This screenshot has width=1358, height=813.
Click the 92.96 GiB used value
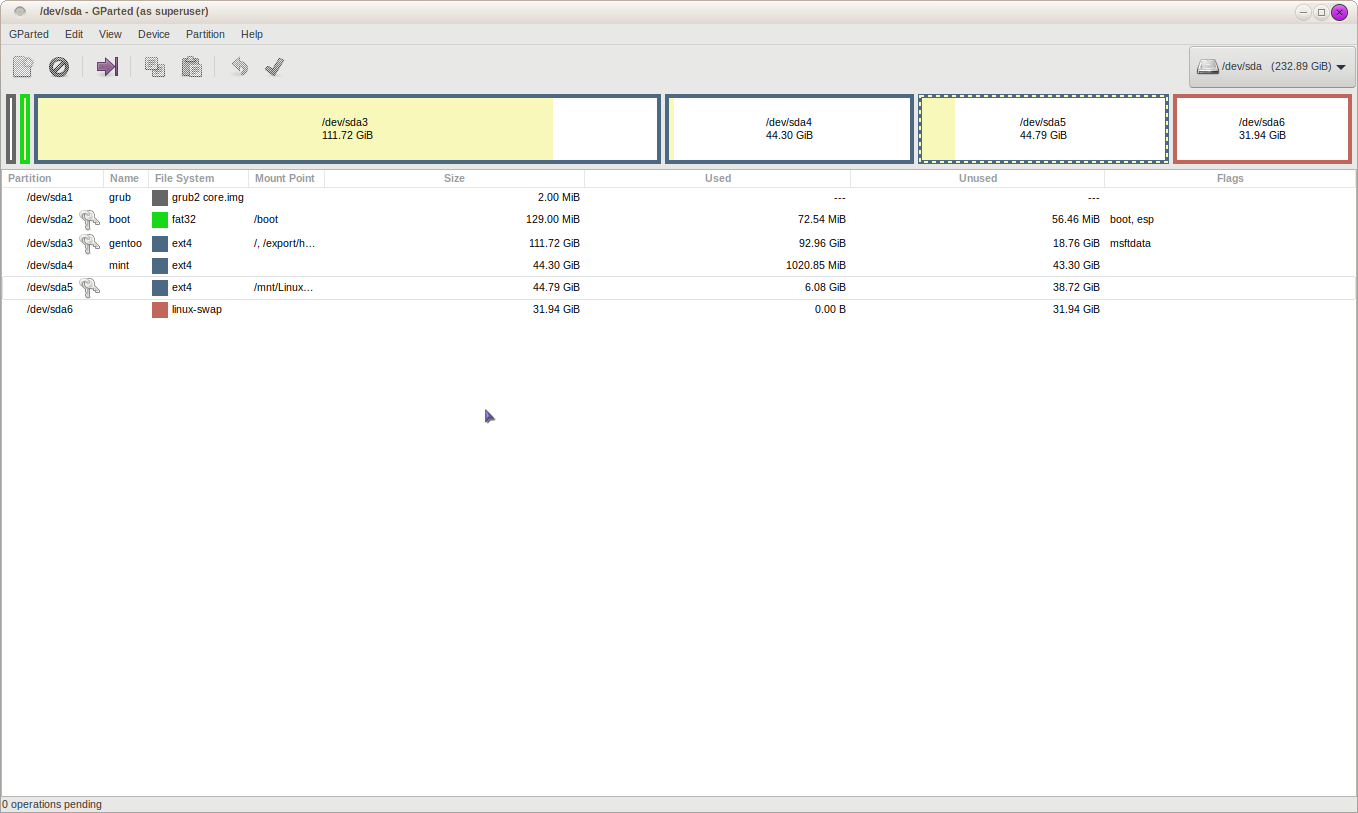[823, 243]
